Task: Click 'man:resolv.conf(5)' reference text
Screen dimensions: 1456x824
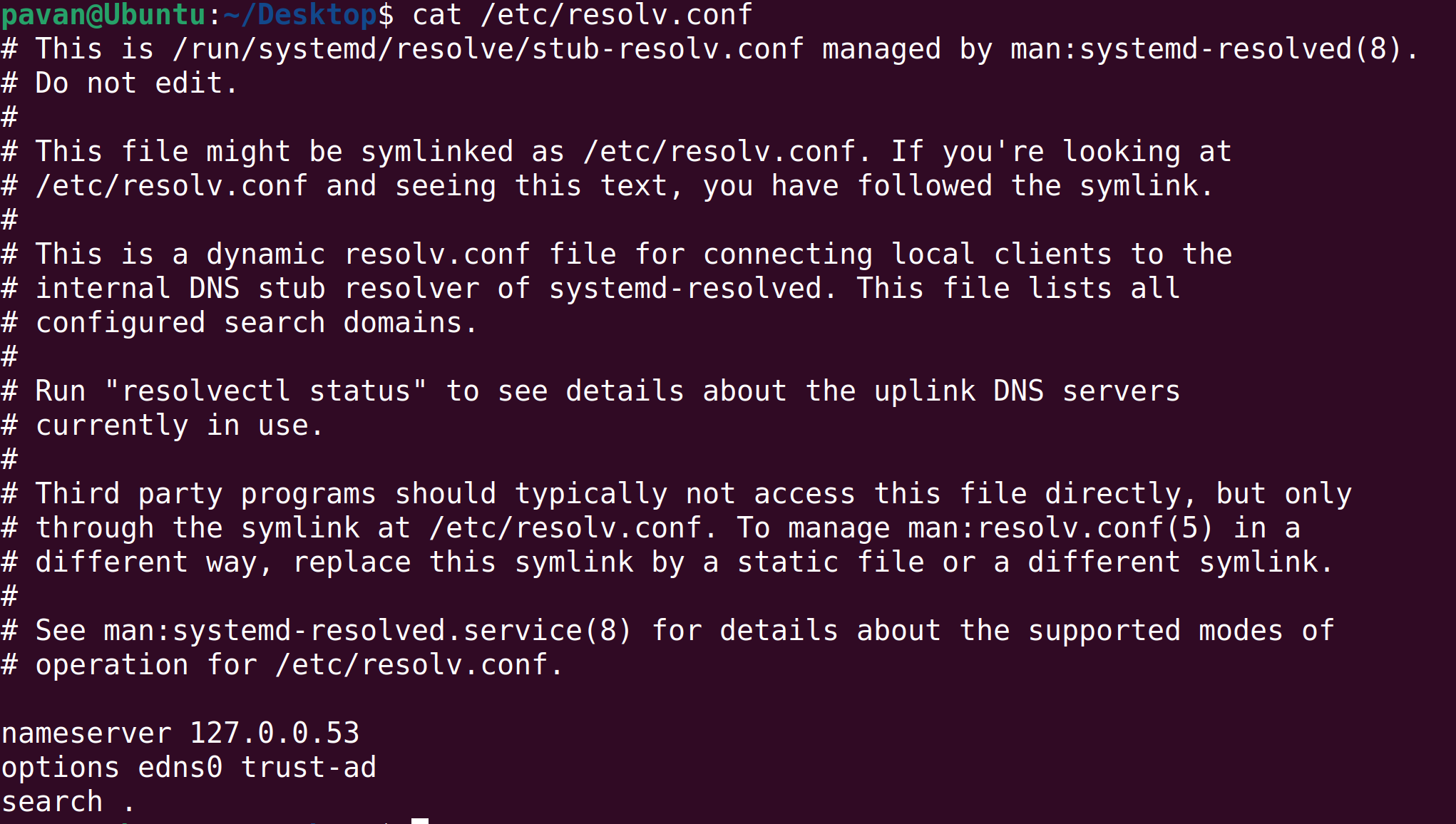Action: click(1060, 528)
